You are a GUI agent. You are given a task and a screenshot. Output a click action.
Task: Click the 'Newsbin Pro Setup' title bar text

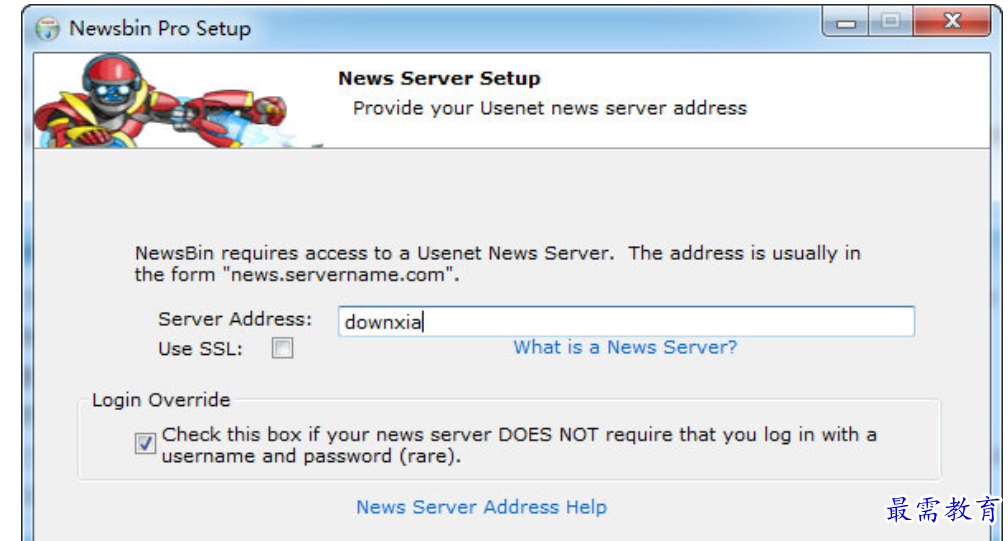160,29
